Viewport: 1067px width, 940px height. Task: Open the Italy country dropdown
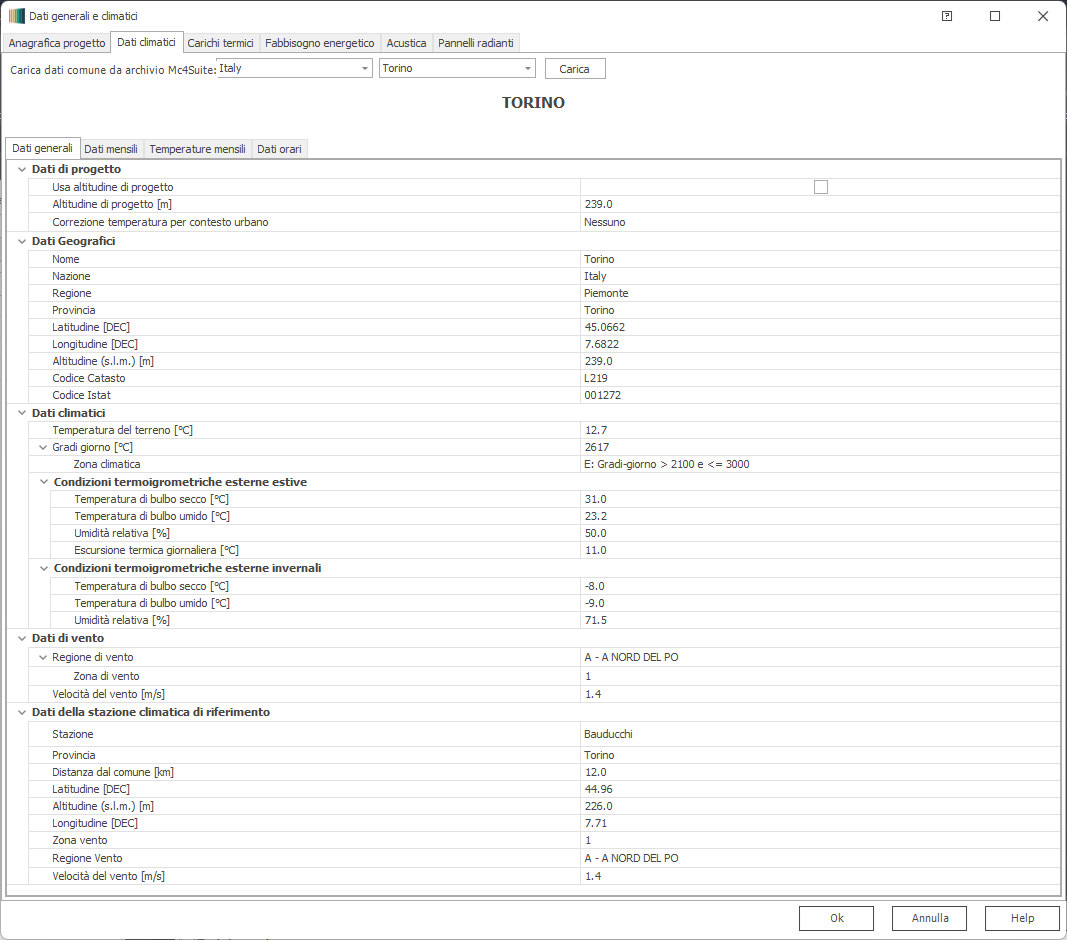(x=365, y=69)
